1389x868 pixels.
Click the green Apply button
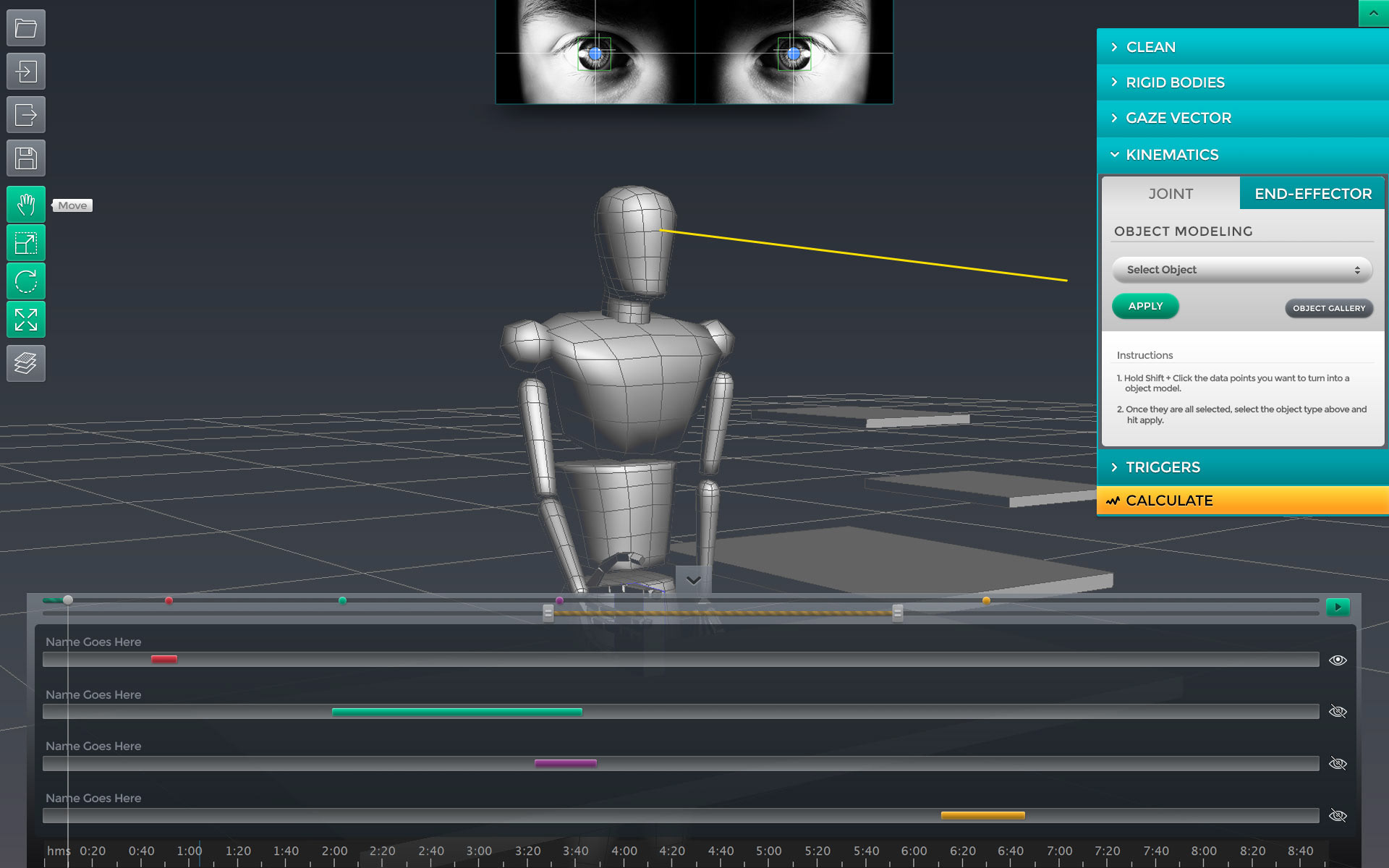[x=1145, y=306]
